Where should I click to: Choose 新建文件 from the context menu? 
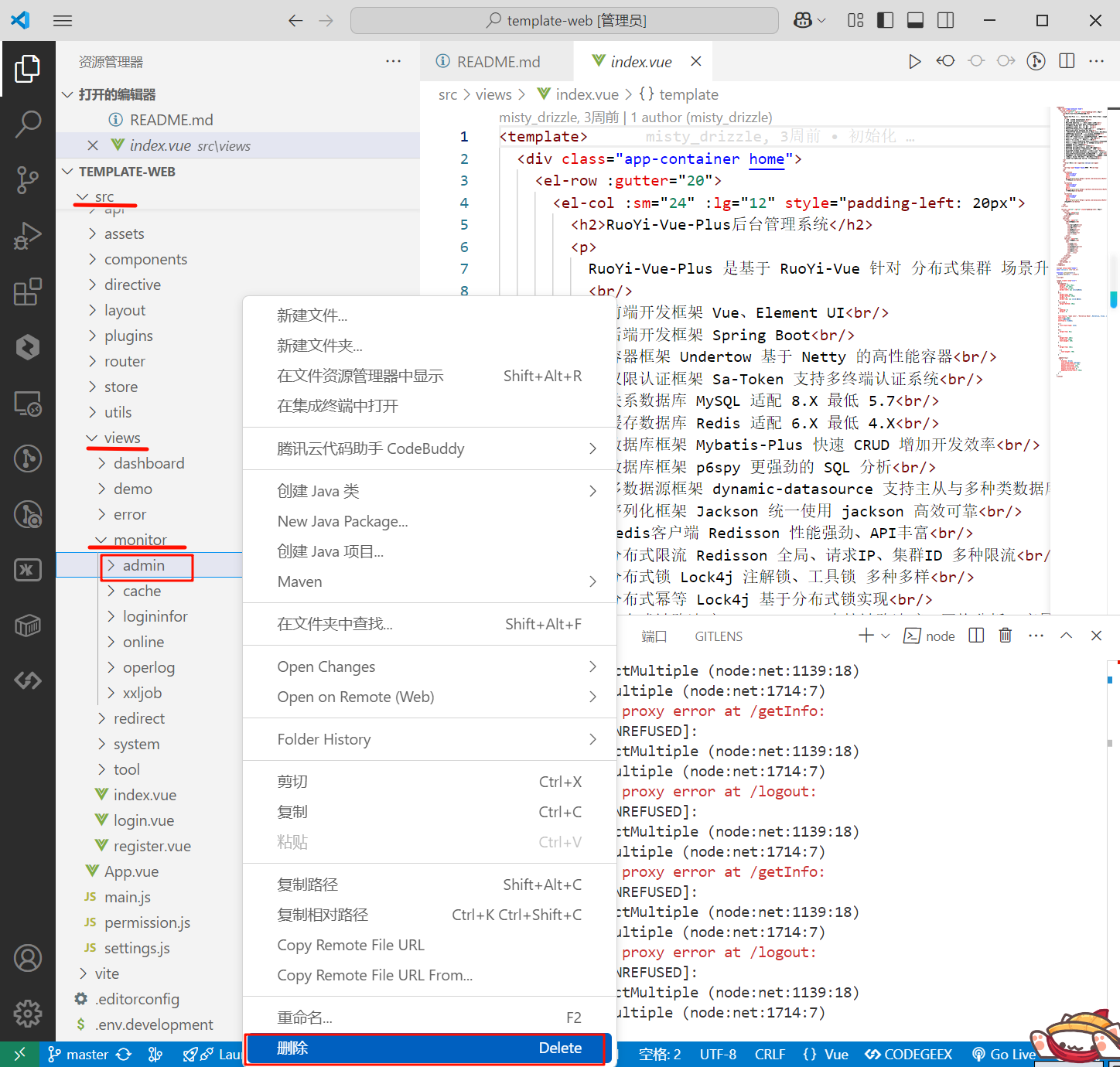(429, 315)
